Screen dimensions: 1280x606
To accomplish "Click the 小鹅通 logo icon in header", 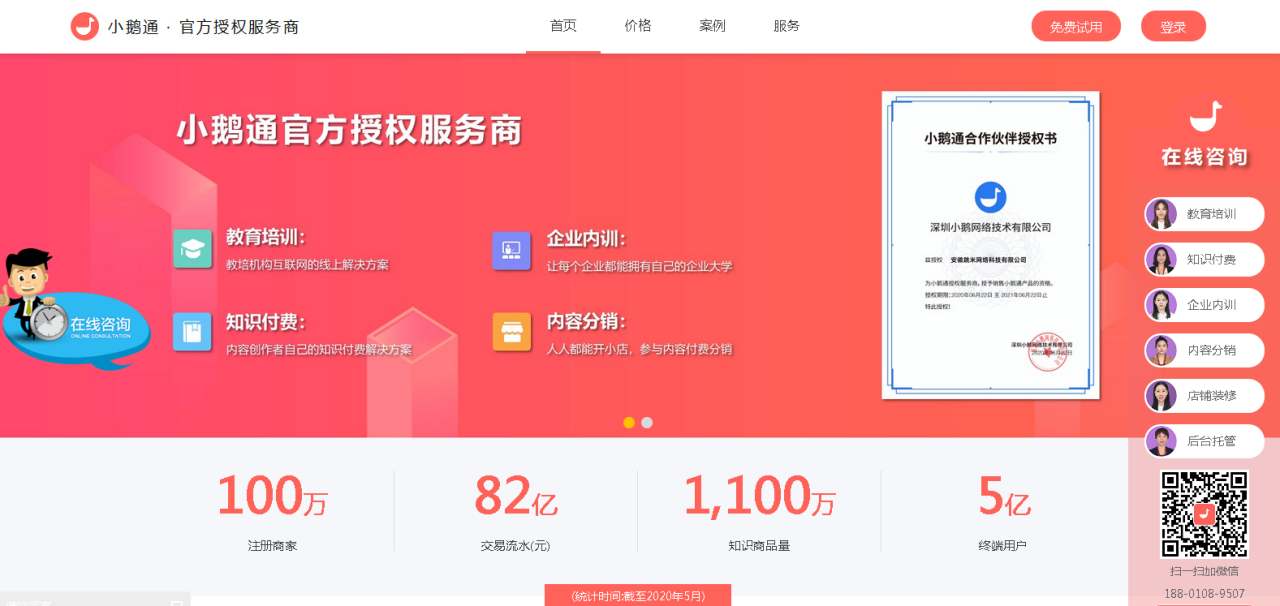I will 84,26.
